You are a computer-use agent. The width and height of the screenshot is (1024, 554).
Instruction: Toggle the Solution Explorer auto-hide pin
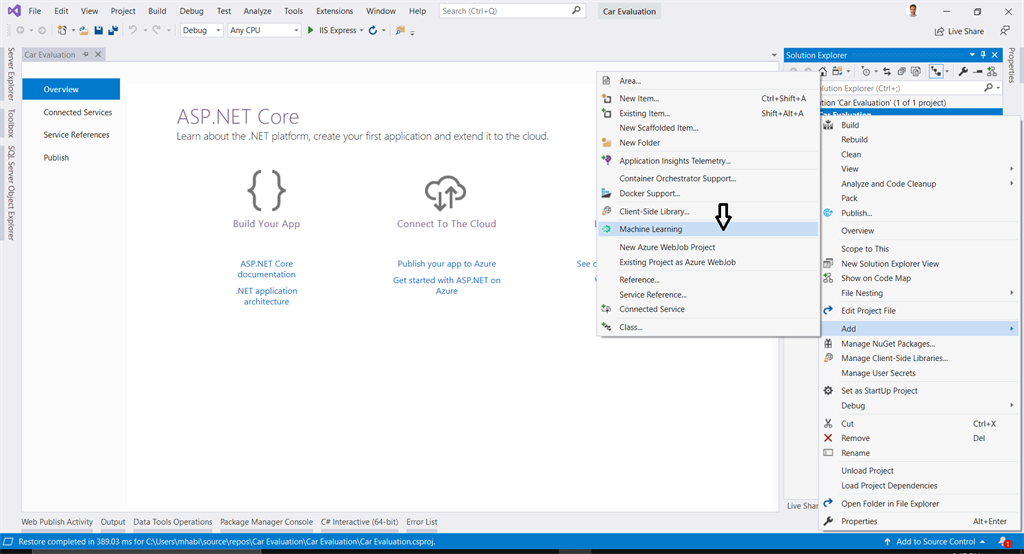click(984, 55)
